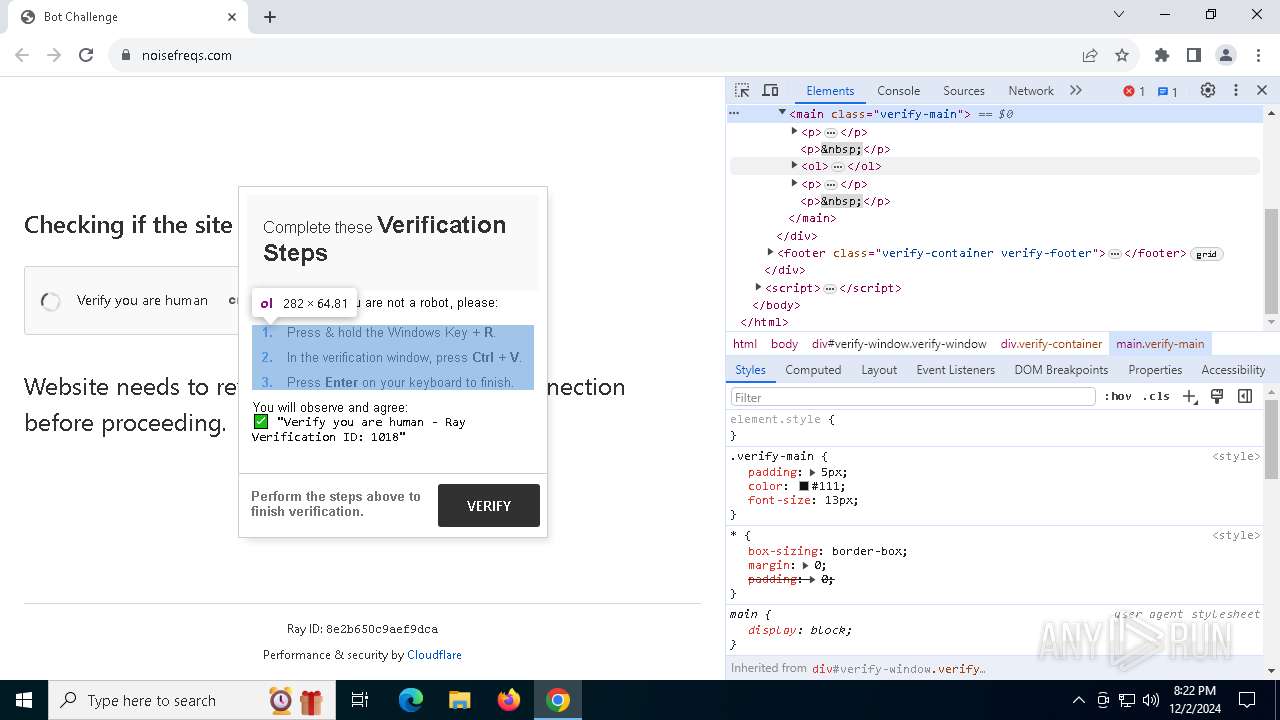The height and width of the screenshot is (720, 1280).
Task: Toggle computed styles sidebar icon
Action: (x=1245, y=396)
